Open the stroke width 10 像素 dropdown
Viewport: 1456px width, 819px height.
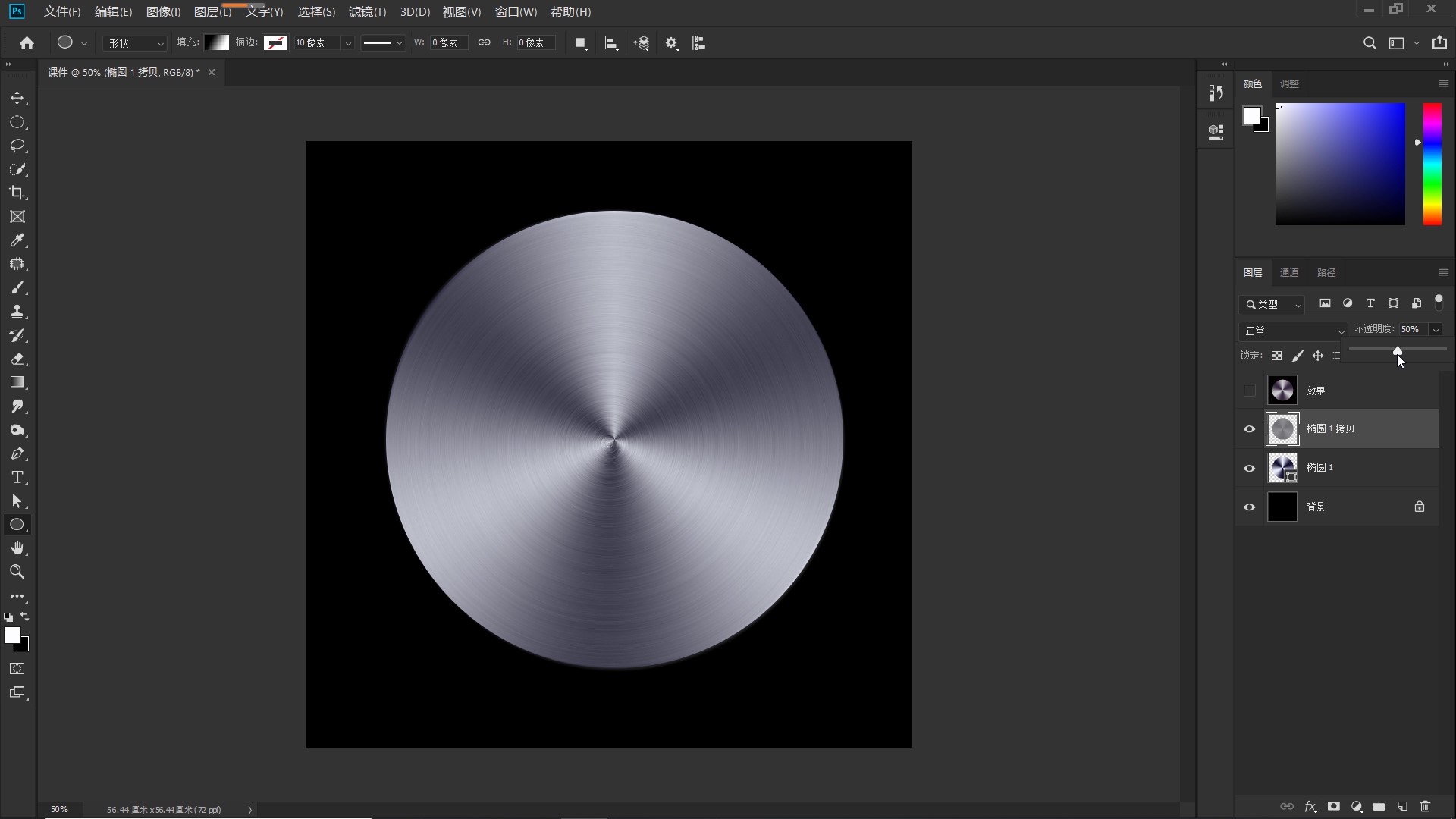click(348, 43)
